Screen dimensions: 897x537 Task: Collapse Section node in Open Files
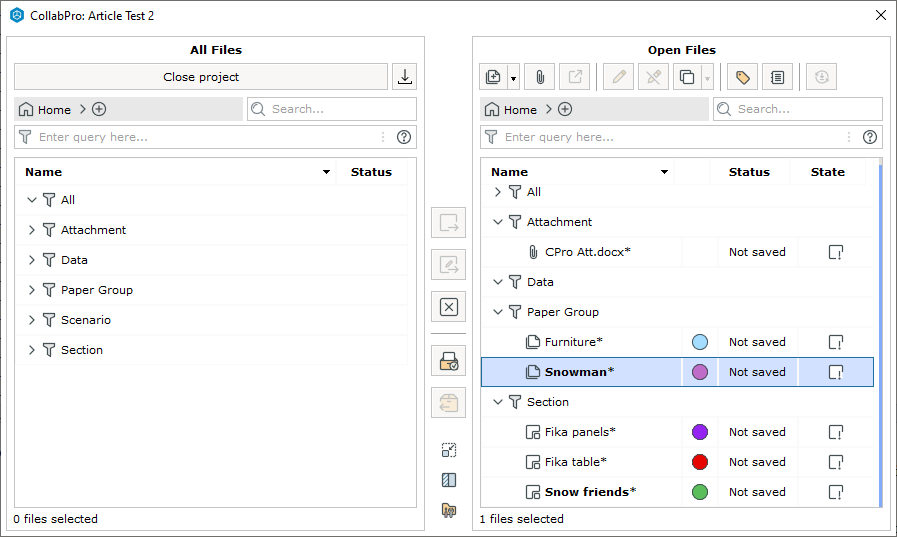click(498, 402)
